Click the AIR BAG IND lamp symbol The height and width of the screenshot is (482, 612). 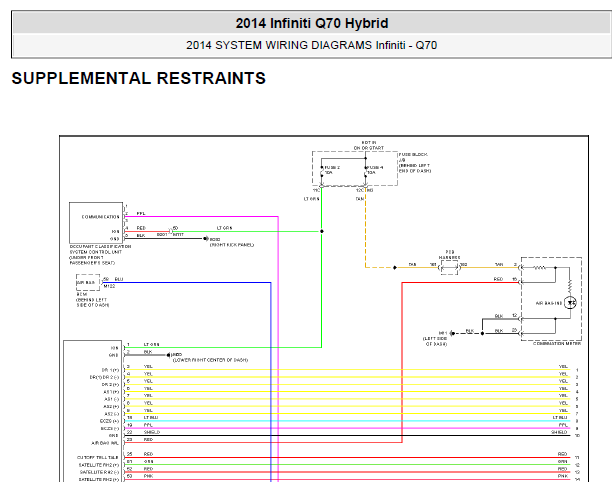point(570,302)
